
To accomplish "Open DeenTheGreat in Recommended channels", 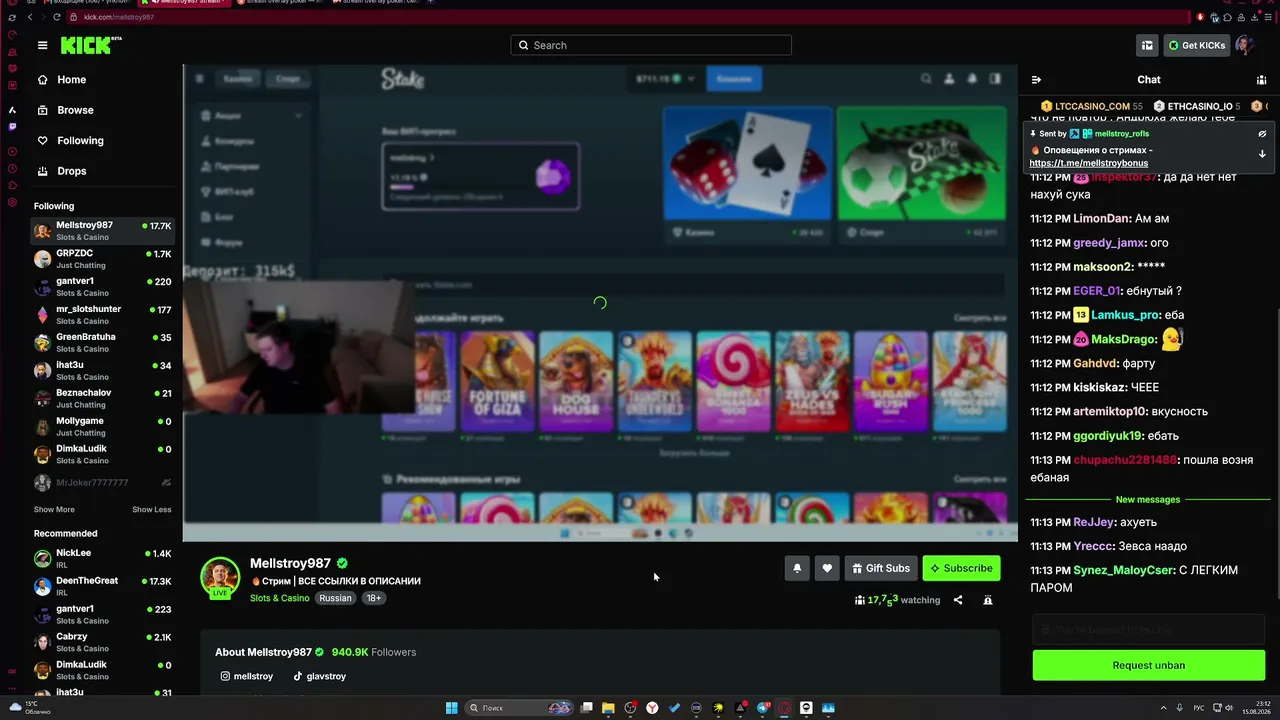I will (103, 586).
